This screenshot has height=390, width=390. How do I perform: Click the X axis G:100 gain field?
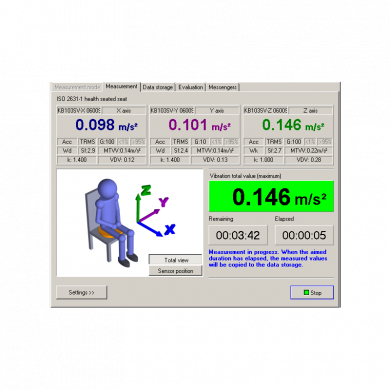tap(107, 142)
